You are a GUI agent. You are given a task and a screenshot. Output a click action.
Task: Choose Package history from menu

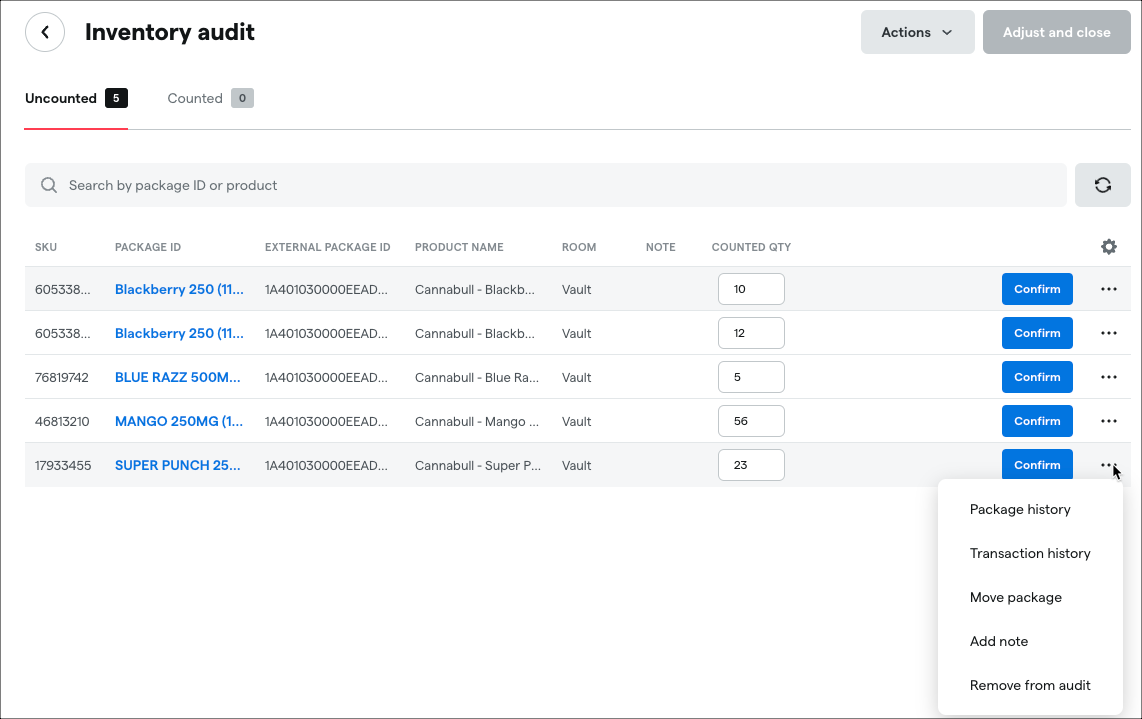(x=1019, y=509)
